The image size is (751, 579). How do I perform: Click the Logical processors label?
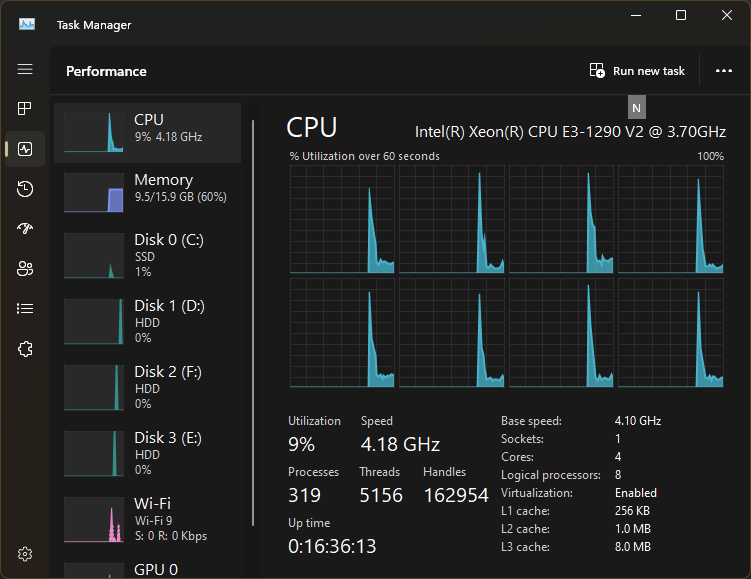[550, 475]
